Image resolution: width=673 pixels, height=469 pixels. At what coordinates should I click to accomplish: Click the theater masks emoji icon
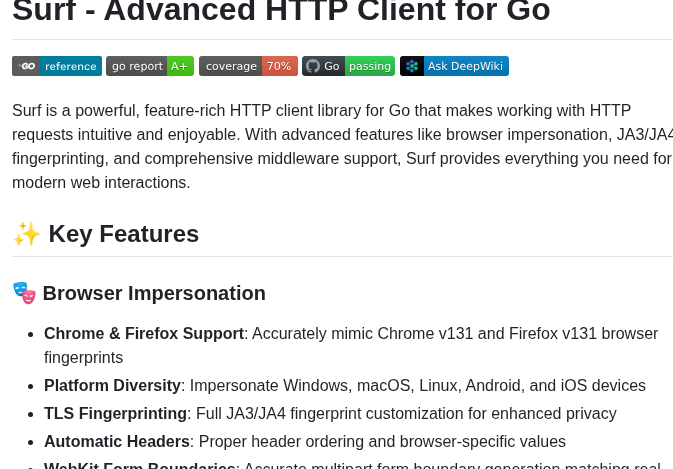[x=24, y=293]
